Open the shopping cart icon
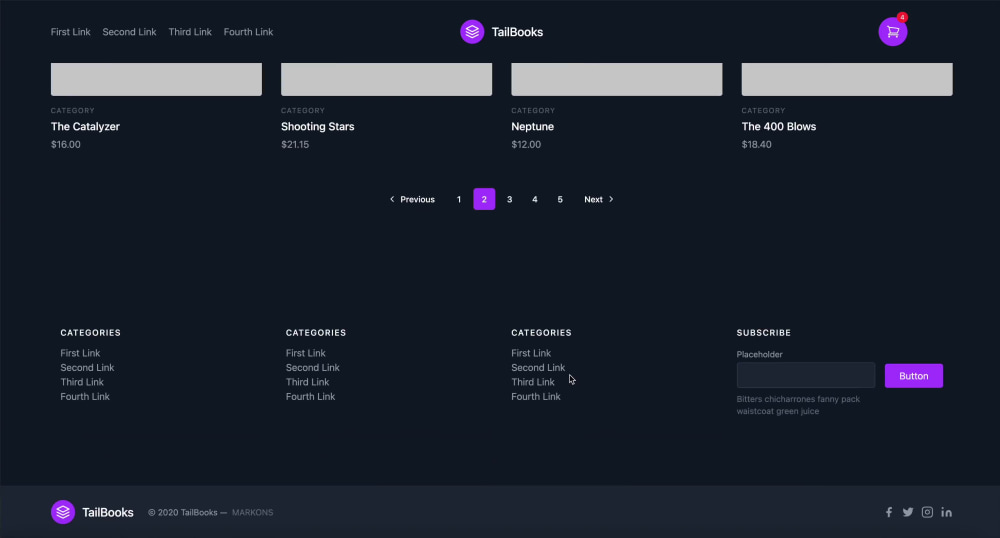Image resolution: width=1000 pixels, height=538 pixels. click(892, 32)
